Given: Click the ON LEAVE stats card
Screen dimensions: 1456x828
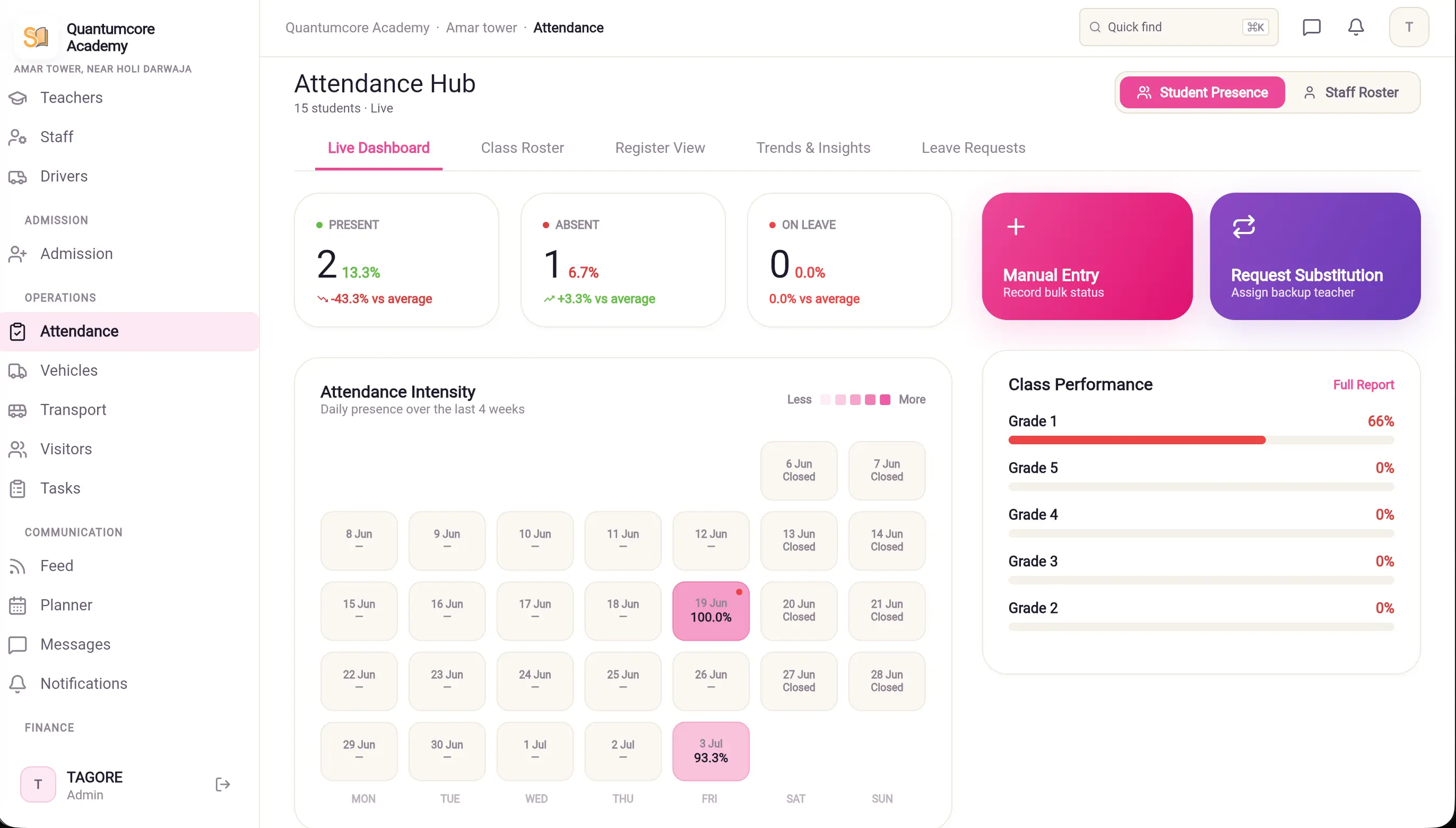Looking at the screenshot, I should 849,260.
